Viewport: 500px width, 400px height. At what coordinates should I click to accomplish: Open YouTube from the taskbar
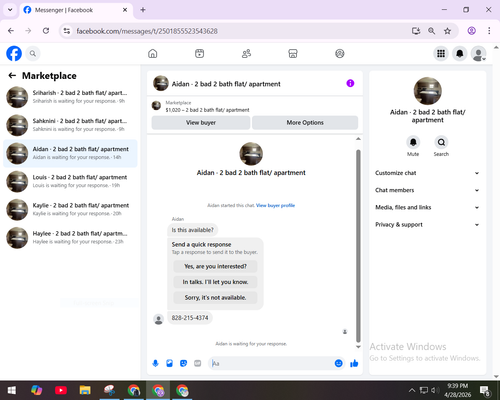click(x=61, y=390)
